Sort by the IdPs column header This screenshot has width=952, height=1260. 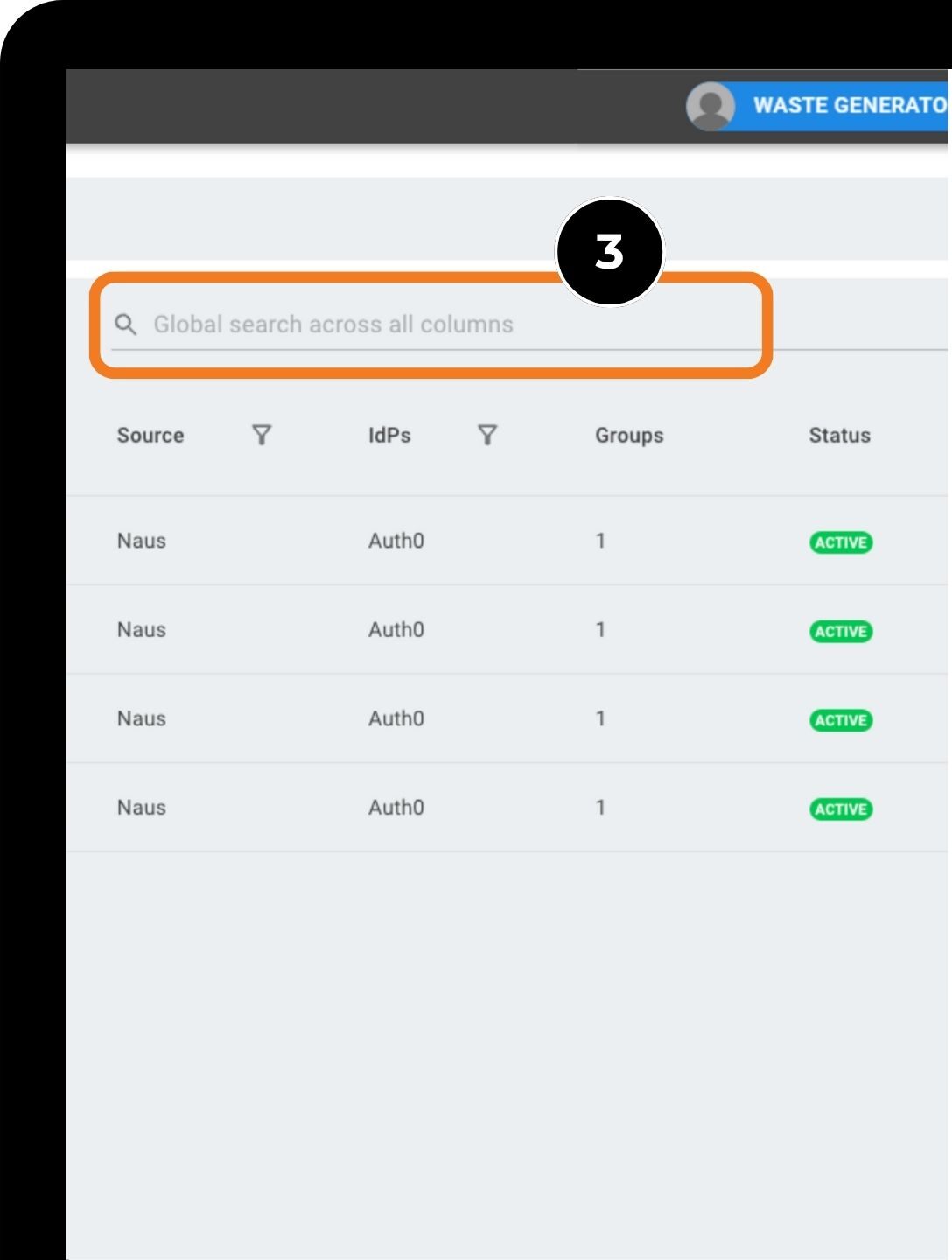pos(389,436)
